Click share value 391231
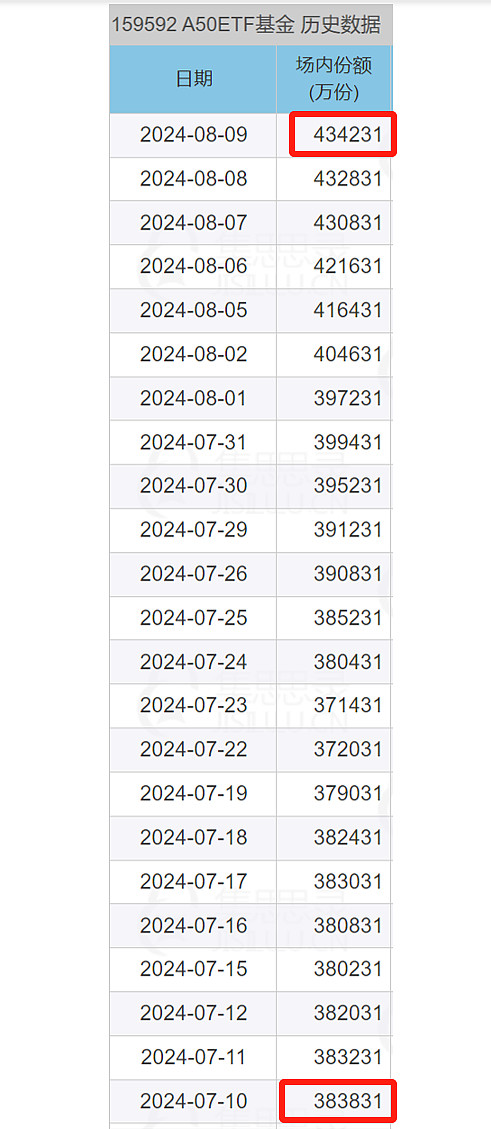The height and width of the screenshot is (1129, 491). [x=348, y=530]
